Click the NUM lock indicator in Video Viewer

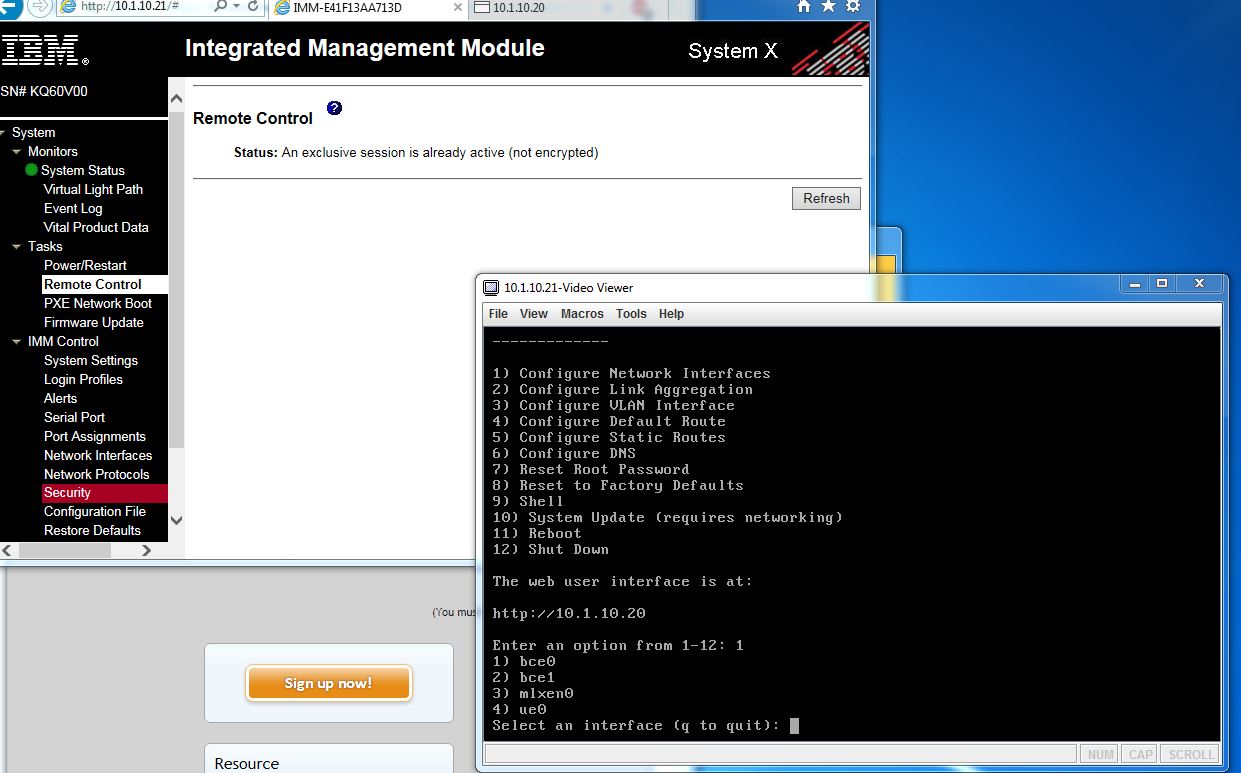(x=1100, y=754)
